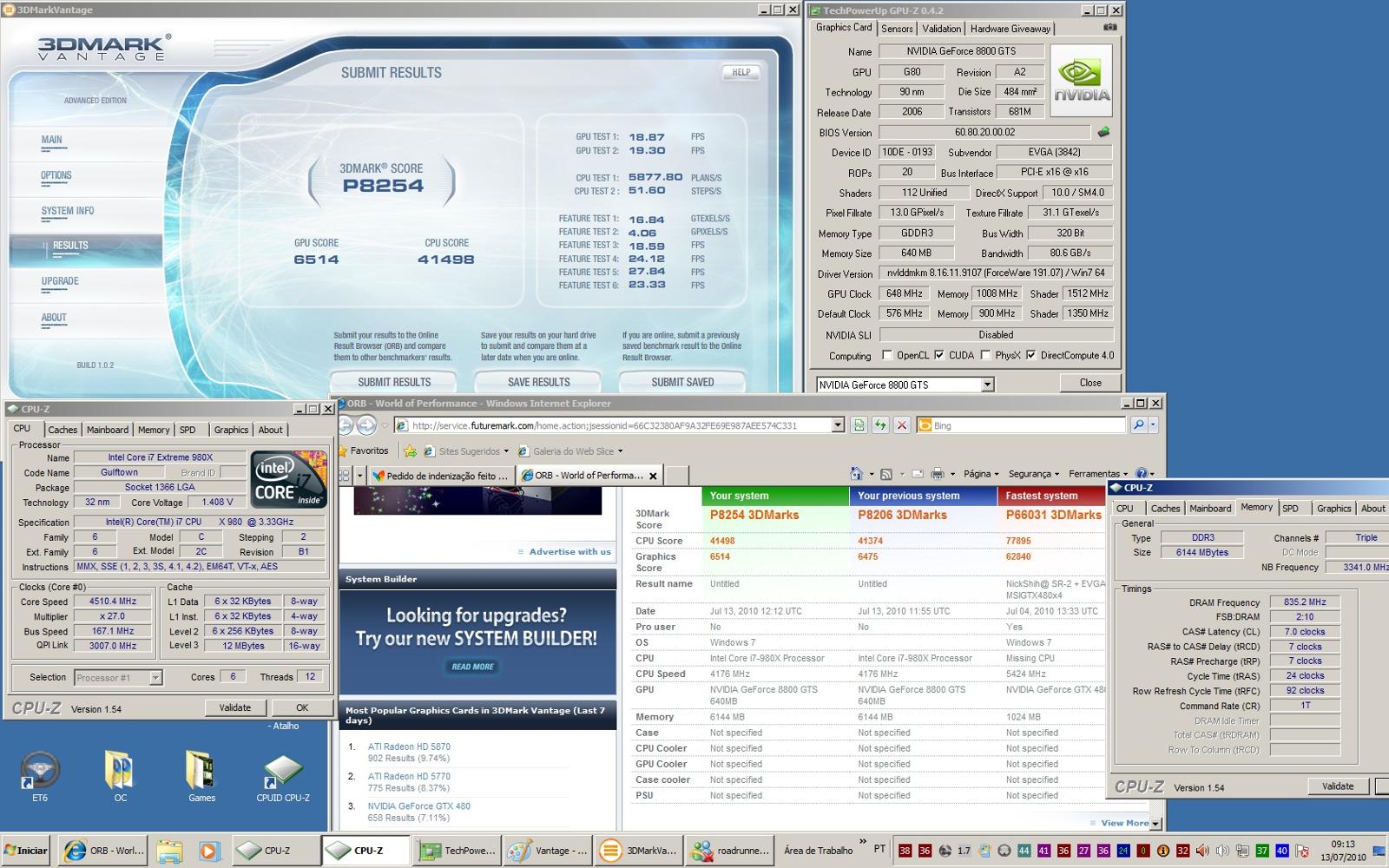This screenshot has width=1389, height=868.
Task: Click the BIOS save chip icon in GPU-Z
Action: pyautogui.click(x=1103, y=133)
